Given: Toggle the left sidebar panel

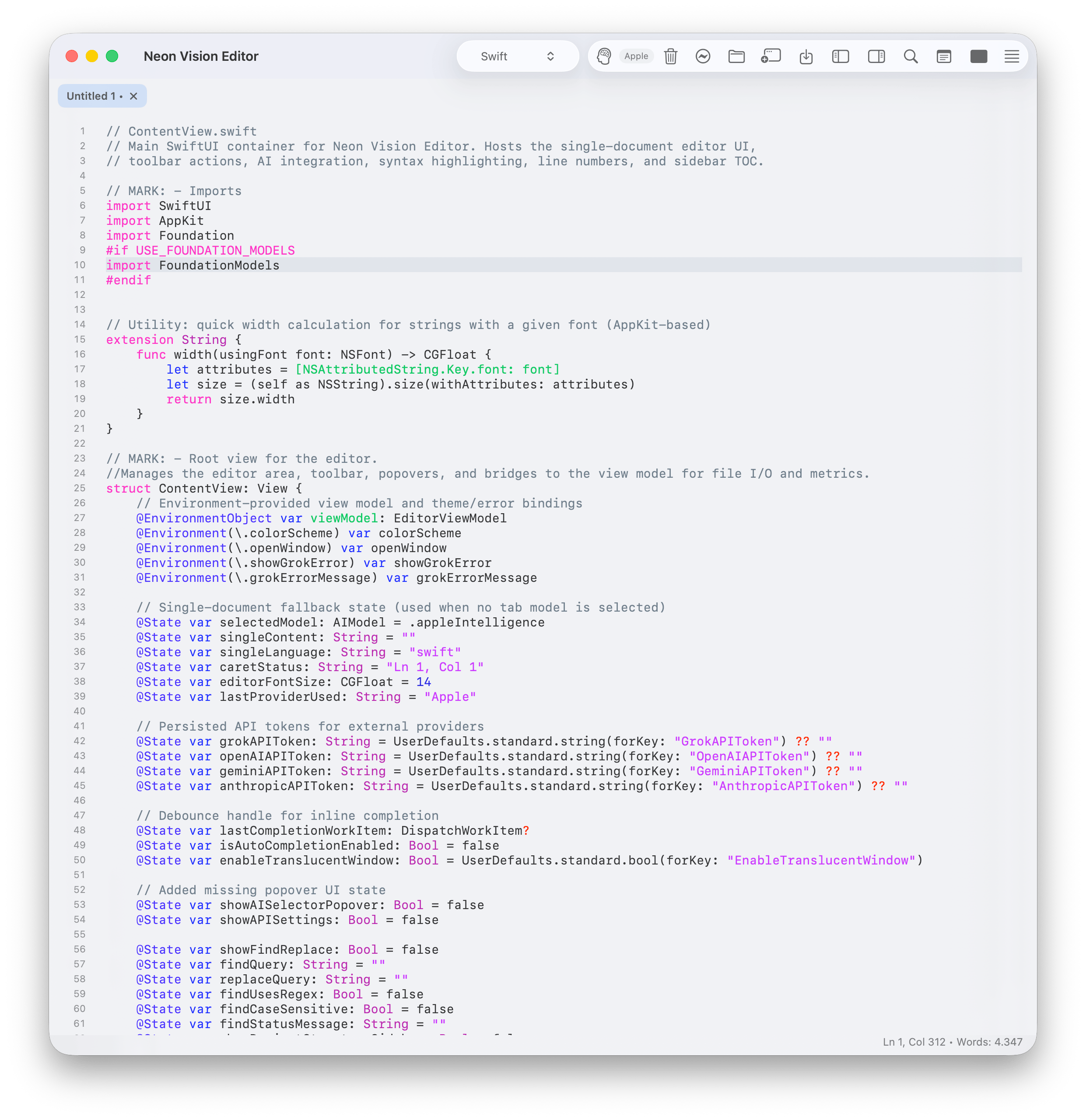Looking at the screenshot, I should click(x=841, y=56).
